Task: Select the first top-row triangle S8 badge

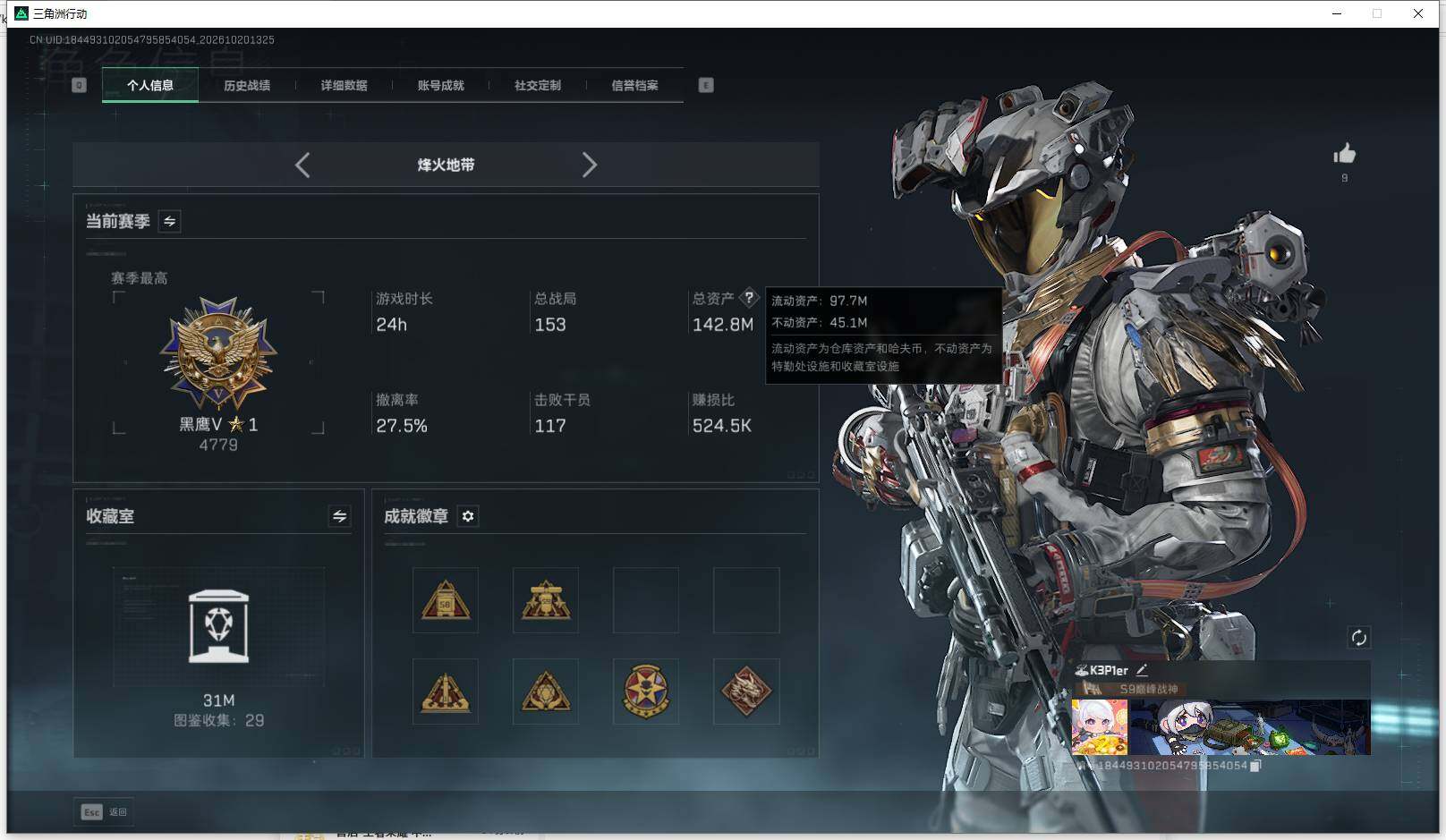Action: [446, 600]
